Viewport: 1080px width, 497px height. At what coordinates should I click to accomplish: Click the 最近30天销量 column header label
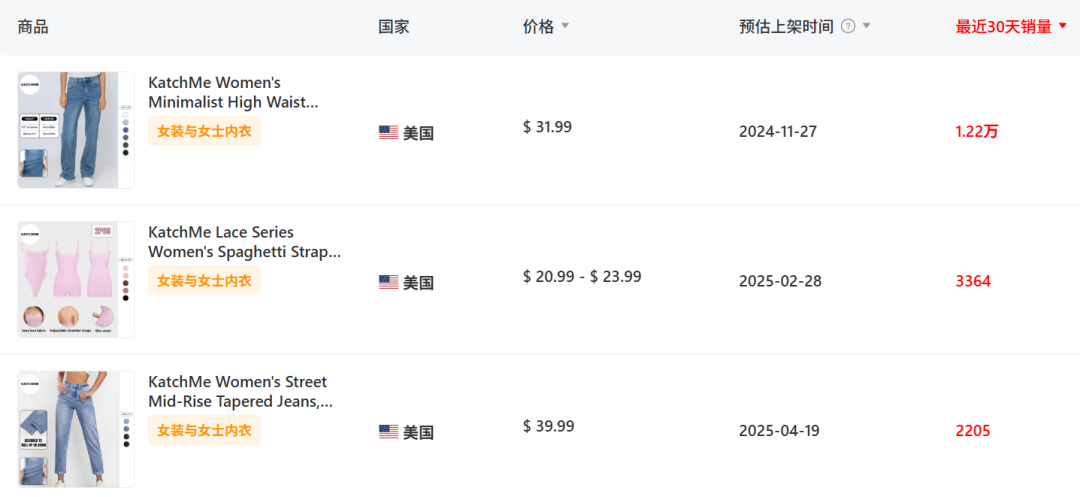click(x=1003, y=27)
